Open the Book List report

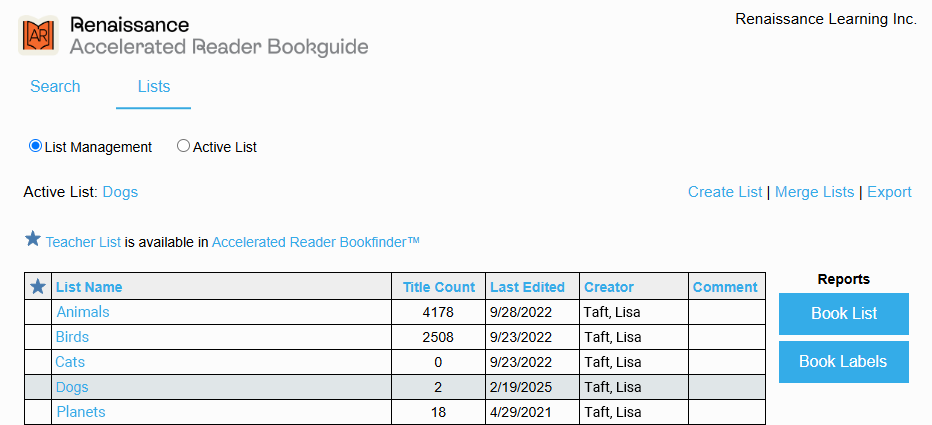[x=843, y=314]
